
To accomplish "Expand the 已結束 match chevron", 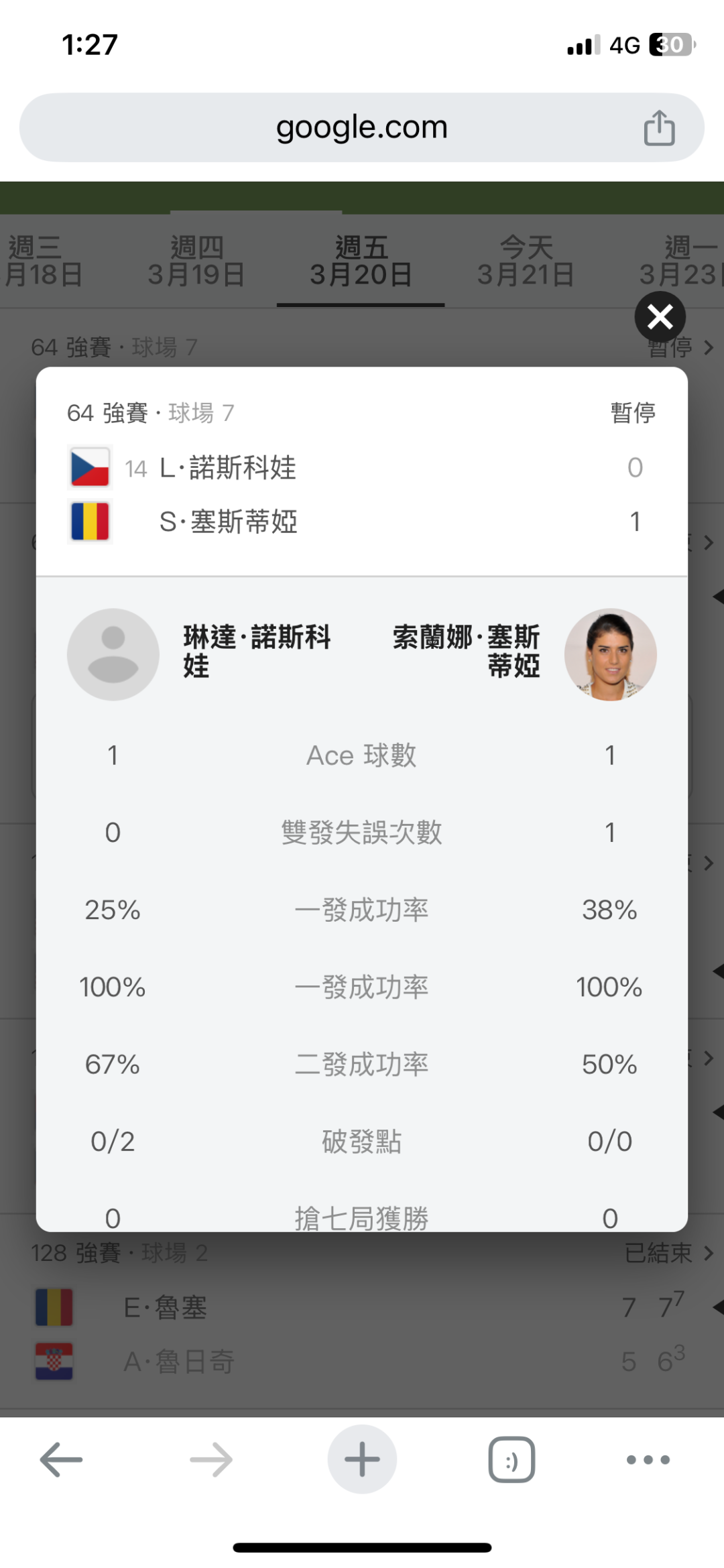I will coord(709,1252).
